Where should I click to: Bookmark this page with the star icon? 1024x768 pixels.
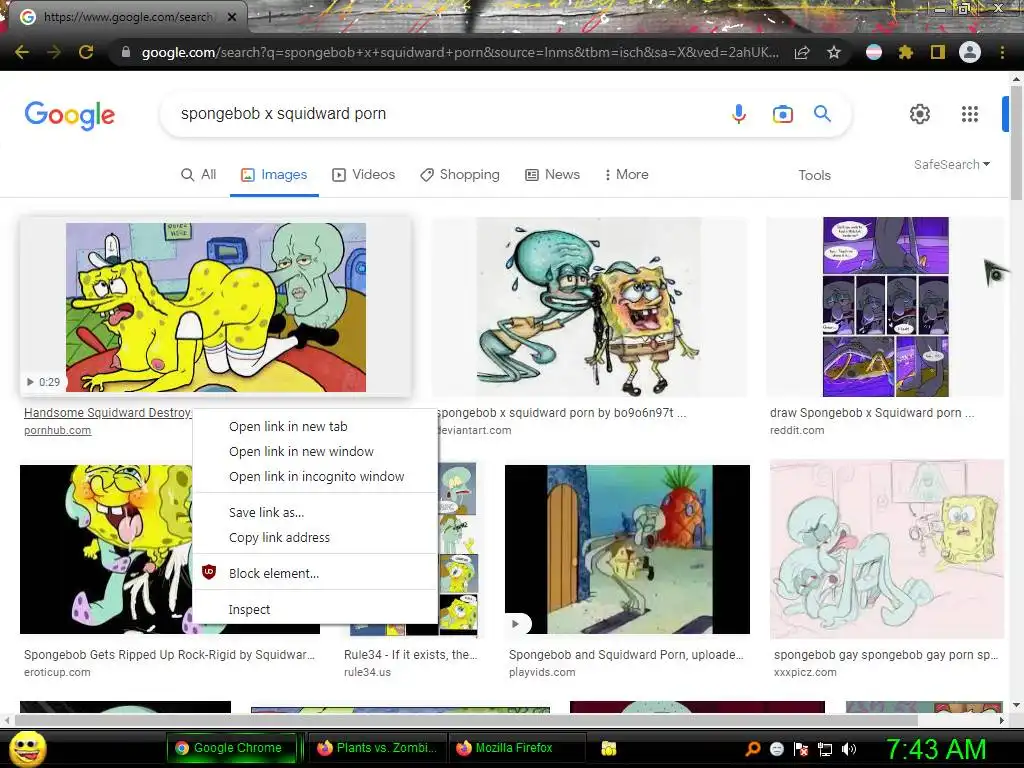(834, 52)
